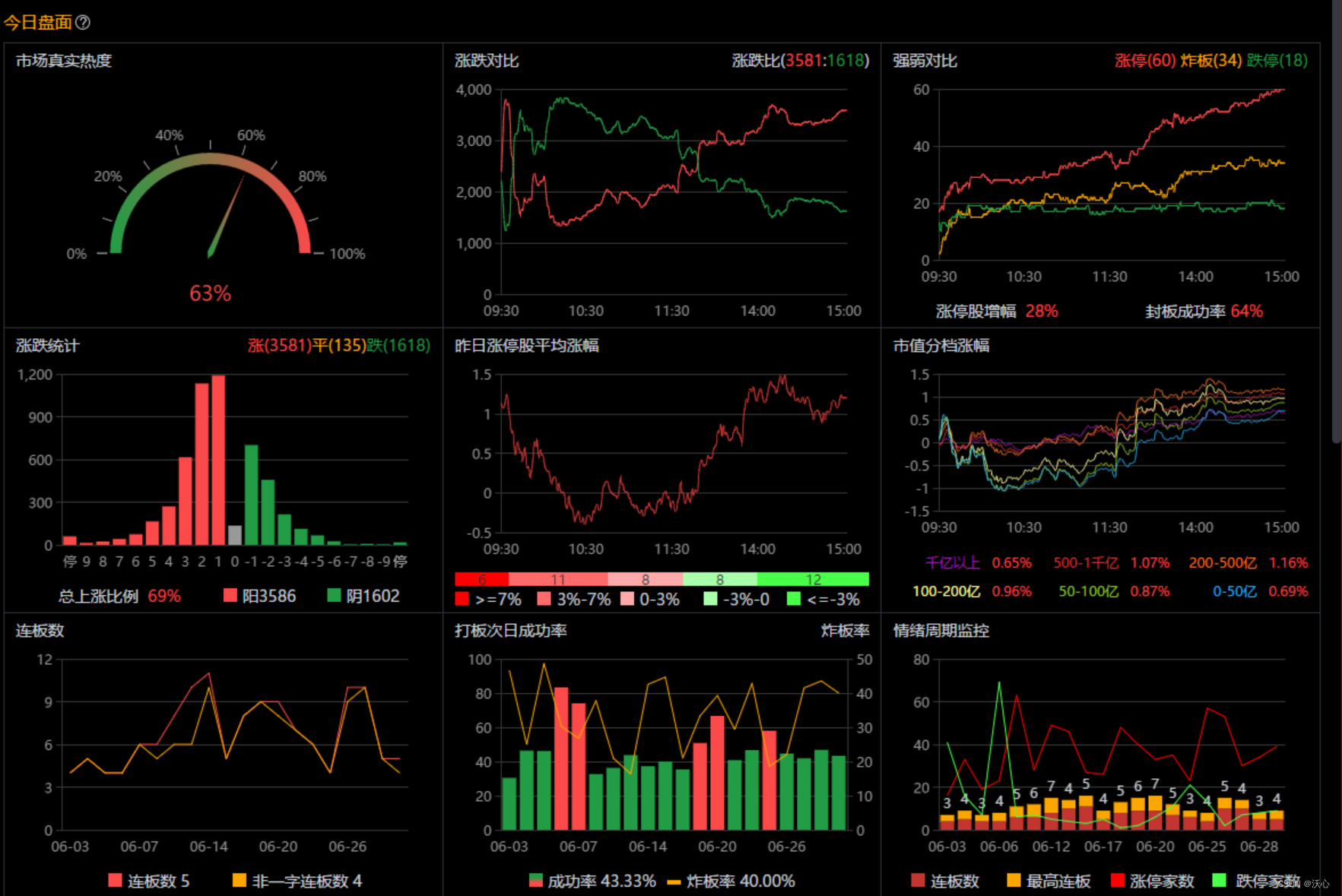Click the 打板次日成功率 panel title
The height and width of the screenshot is (896, 1342).
510,631
